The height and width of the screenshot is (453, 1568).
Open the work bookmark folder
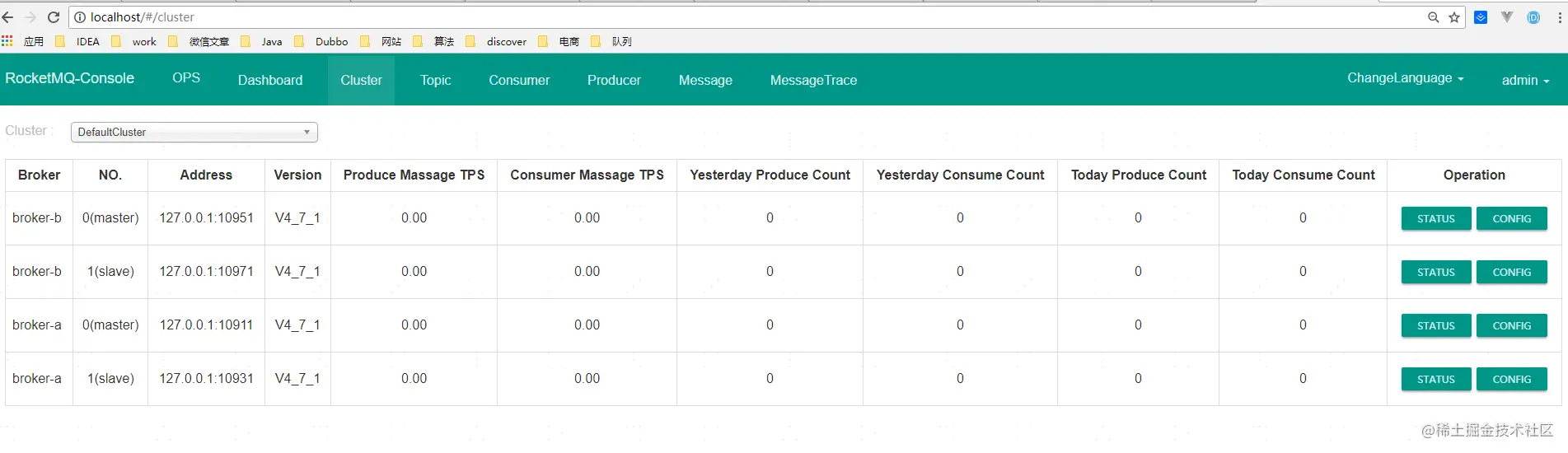[x=133, y=41]
